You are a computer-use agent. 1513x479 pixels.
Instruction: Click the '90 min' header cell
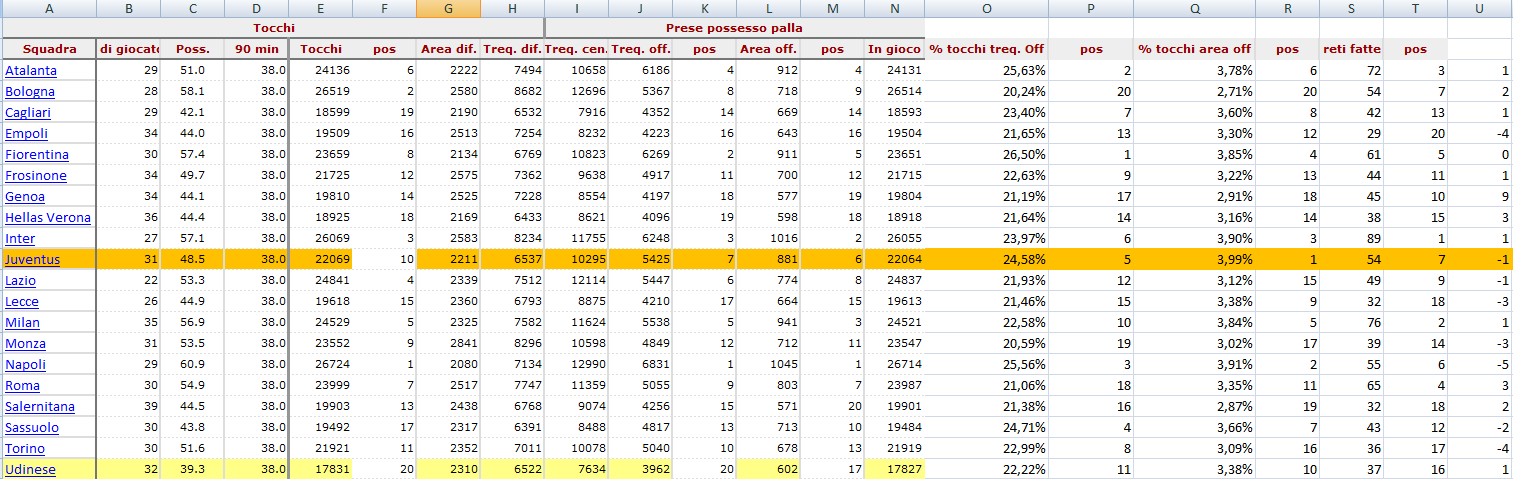pyautogui.click(x=256, y=48)
